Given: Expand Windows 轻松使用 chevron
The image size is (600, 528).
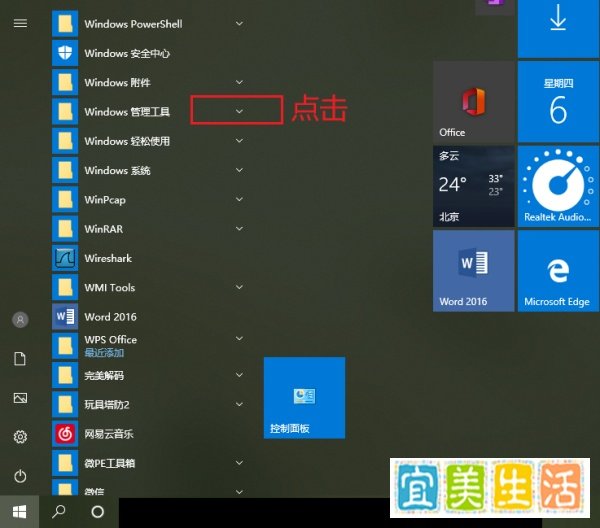Looking at the screenshot, I should point(239,141).
